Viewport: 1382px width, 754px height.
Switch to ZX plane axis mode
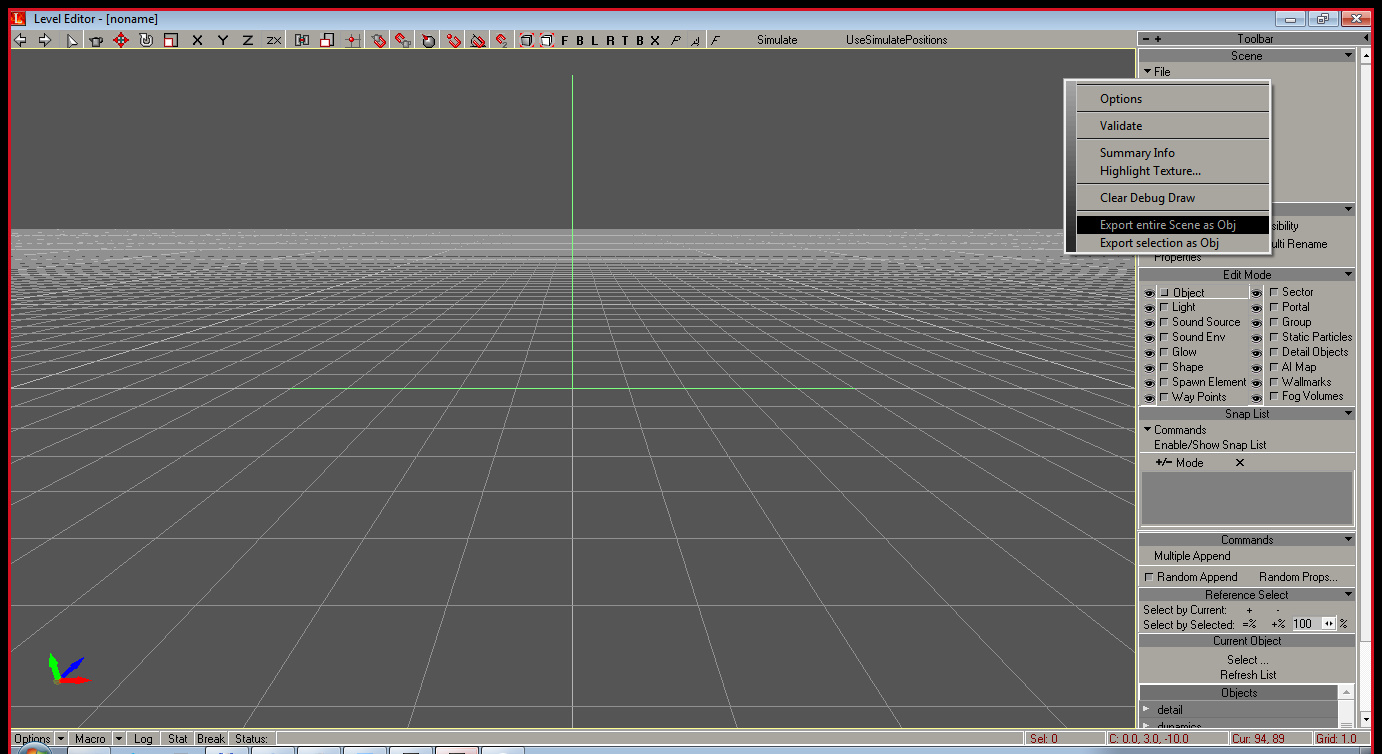coord(273,40)
